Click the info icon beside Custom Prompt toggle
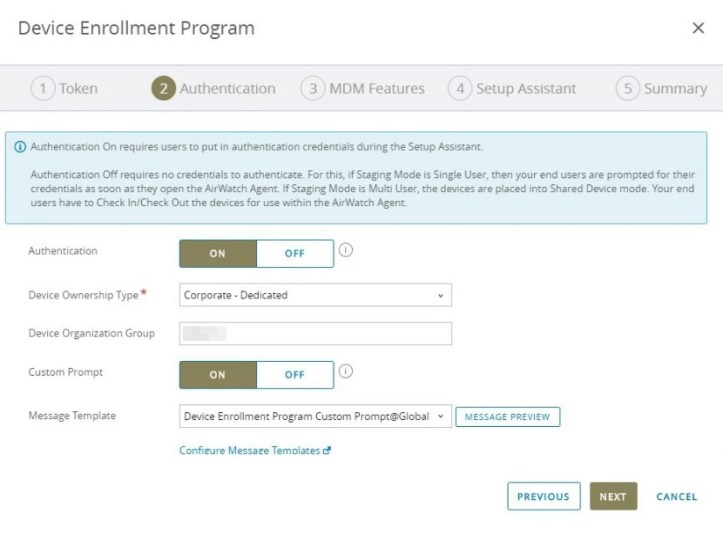The image size is (723, 534). pyautogui.click(x=346, y=372)
